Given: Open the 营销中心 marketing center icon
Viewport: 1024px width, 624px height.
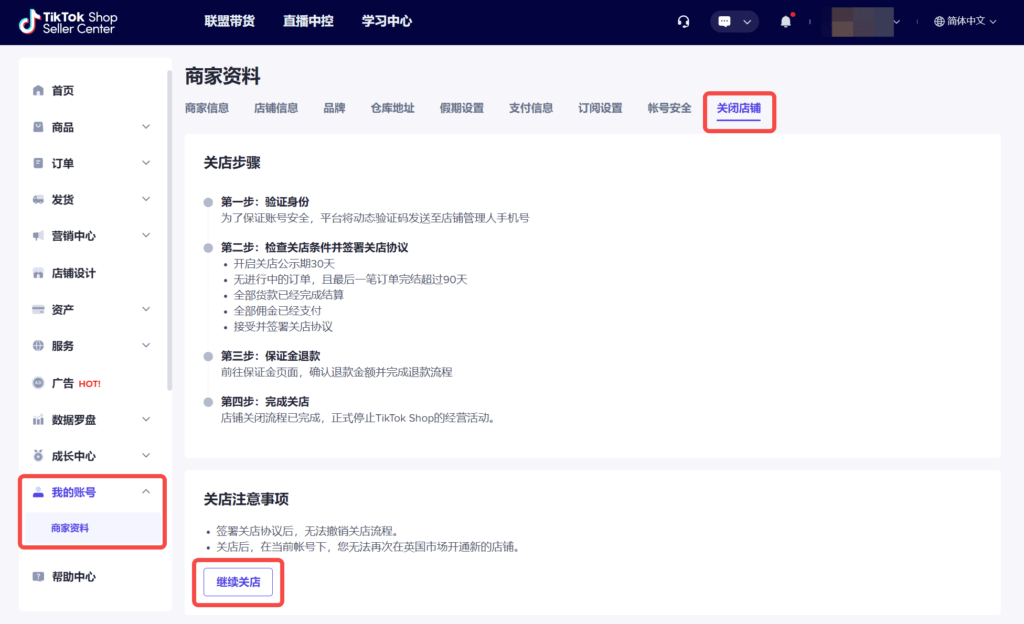Looking at the screenshot, I should [x=36, y=236].
